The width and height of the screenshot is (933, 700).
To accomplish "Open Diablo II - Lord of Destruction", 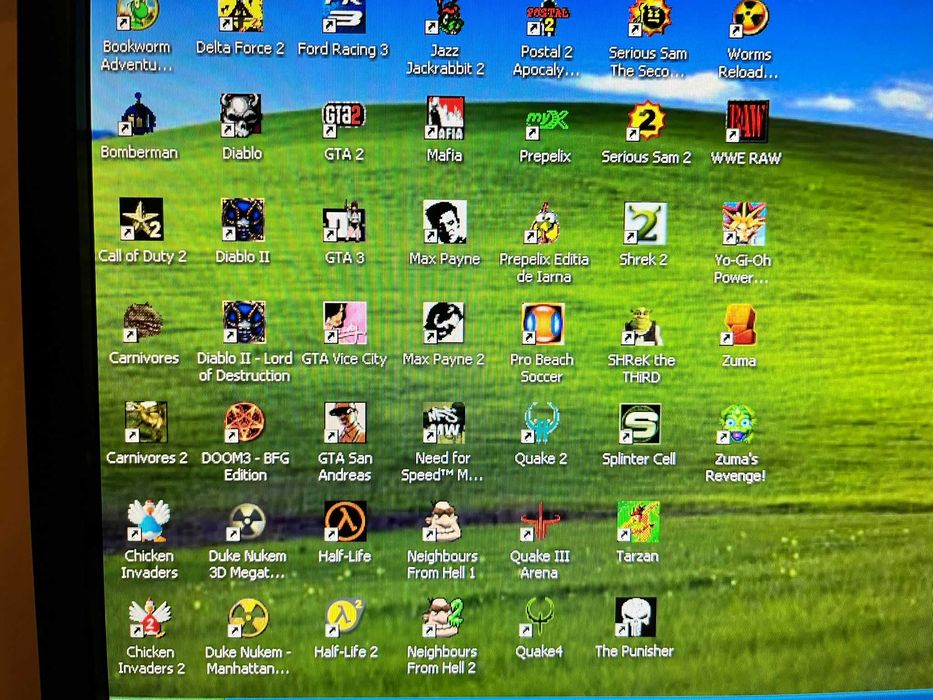I will click(x=244, y=323).
